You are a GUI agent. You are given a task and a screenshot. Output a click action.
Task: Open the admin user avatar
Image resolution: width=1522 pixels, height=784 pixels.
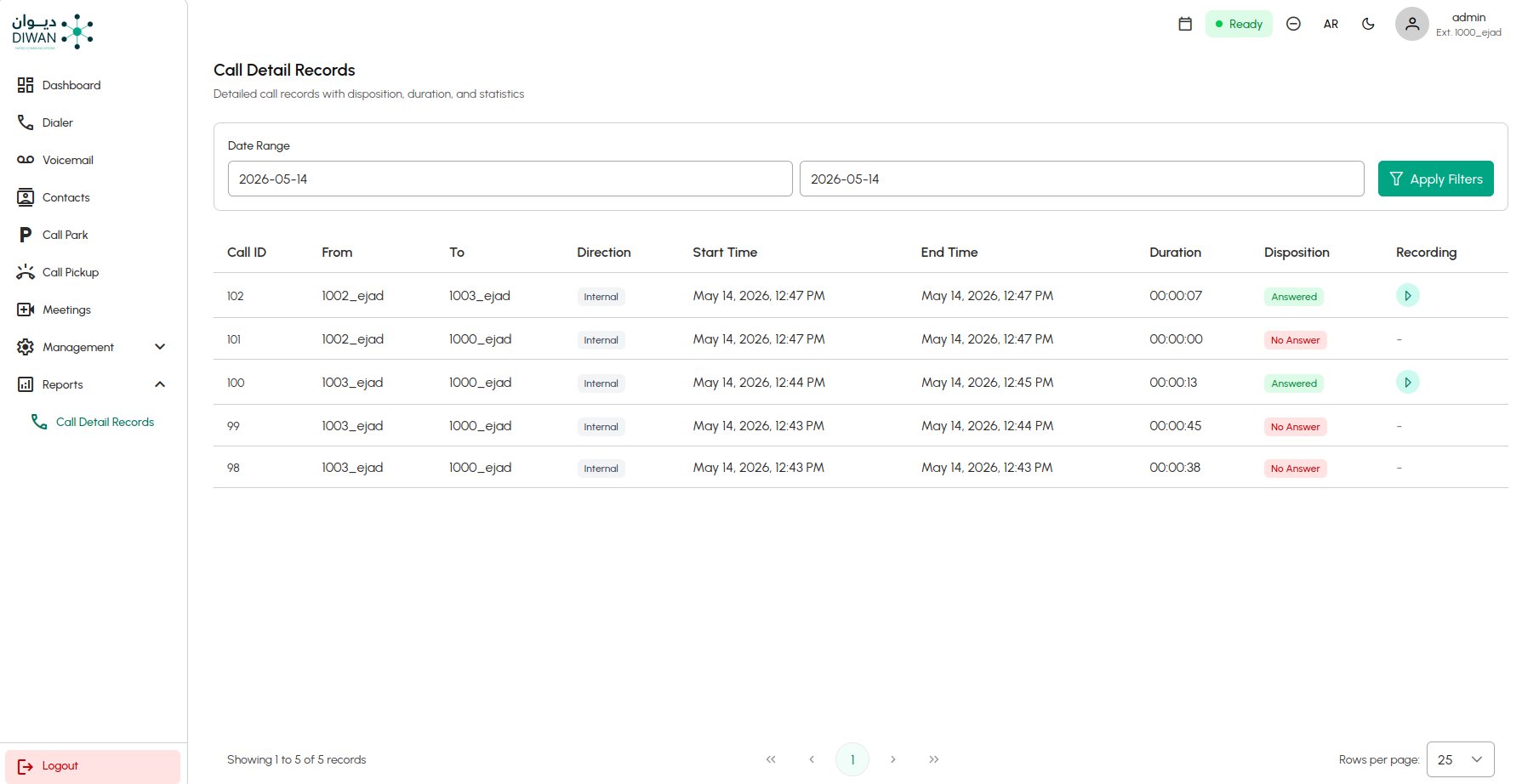point(1412,24)
